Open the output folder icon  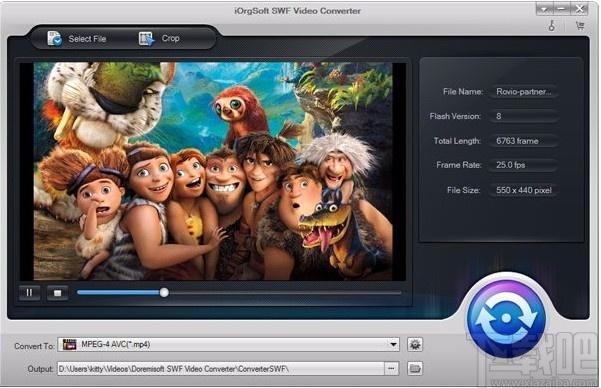coord(415,369)
